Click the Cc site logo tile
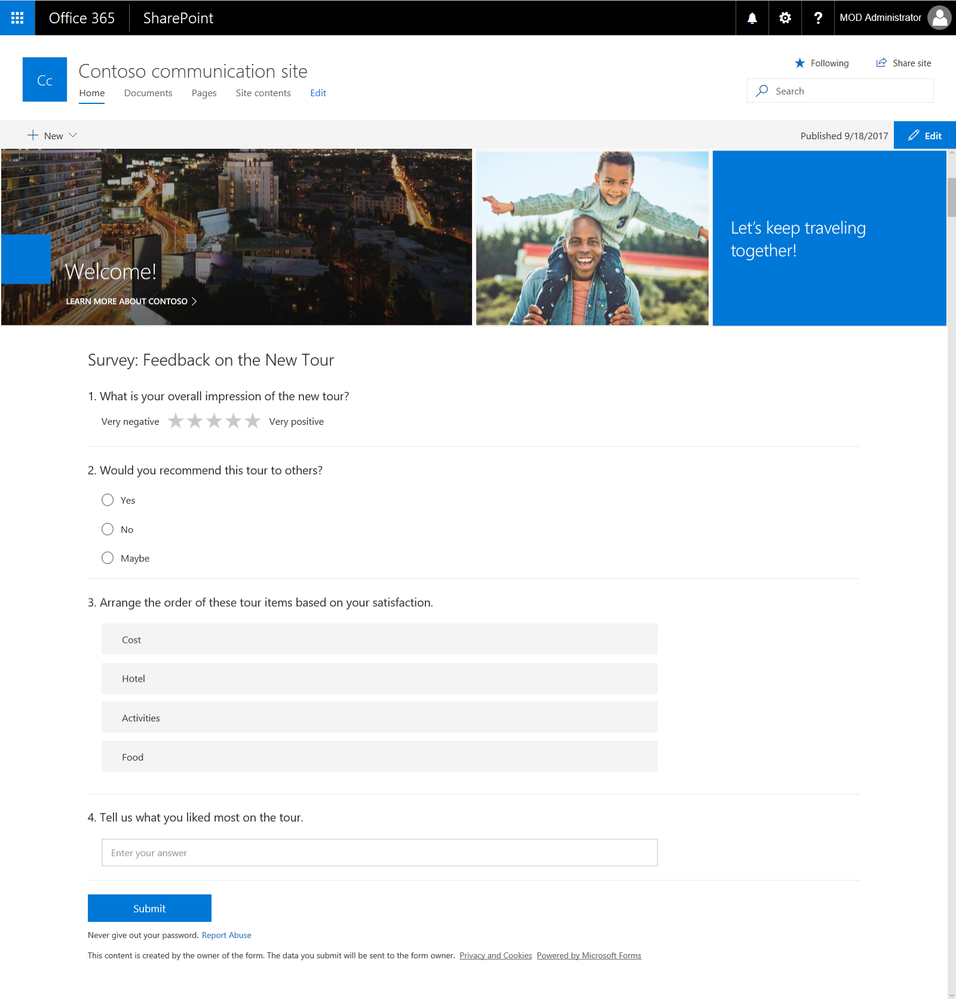Image resolution: width=956 pixels, height=999 pixels. tap(45, 80)
